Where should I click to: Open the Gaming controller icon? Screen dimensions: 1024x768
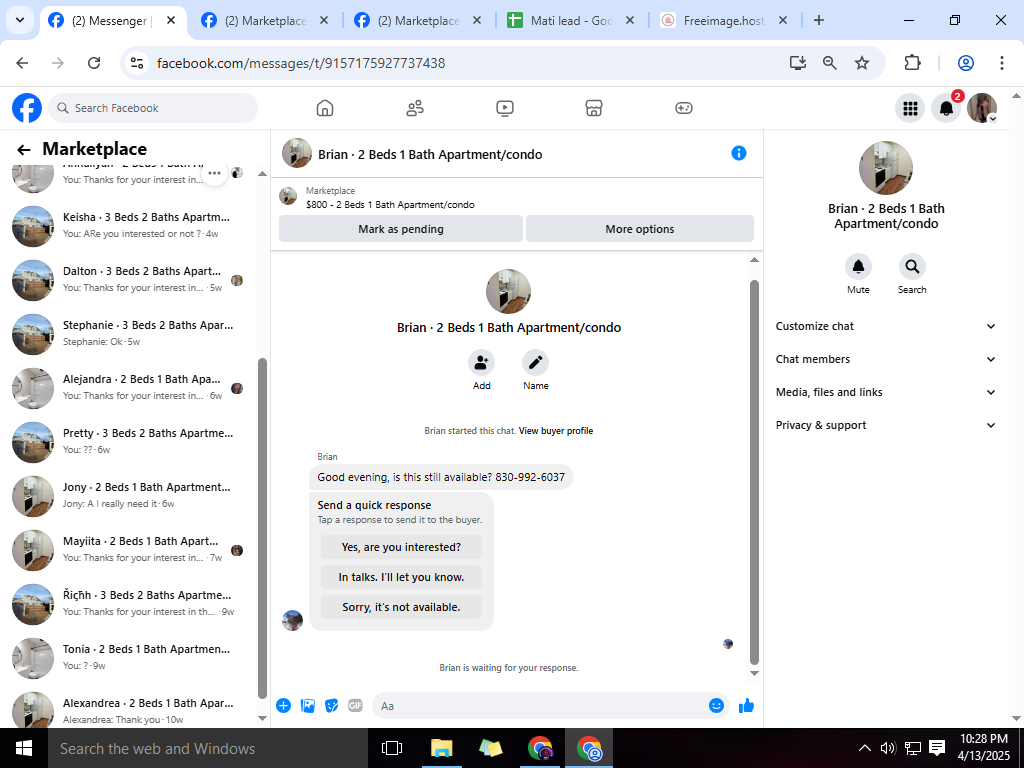684,108
